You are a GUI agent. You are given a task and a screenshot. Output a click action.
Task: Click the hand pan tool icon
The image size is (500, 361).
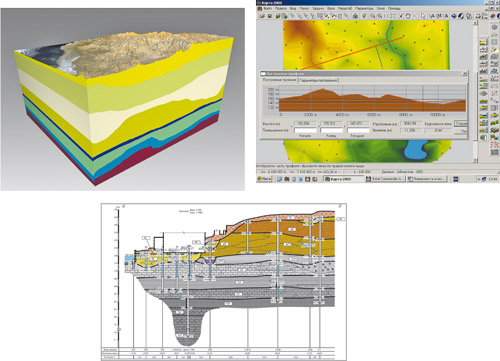364,16
